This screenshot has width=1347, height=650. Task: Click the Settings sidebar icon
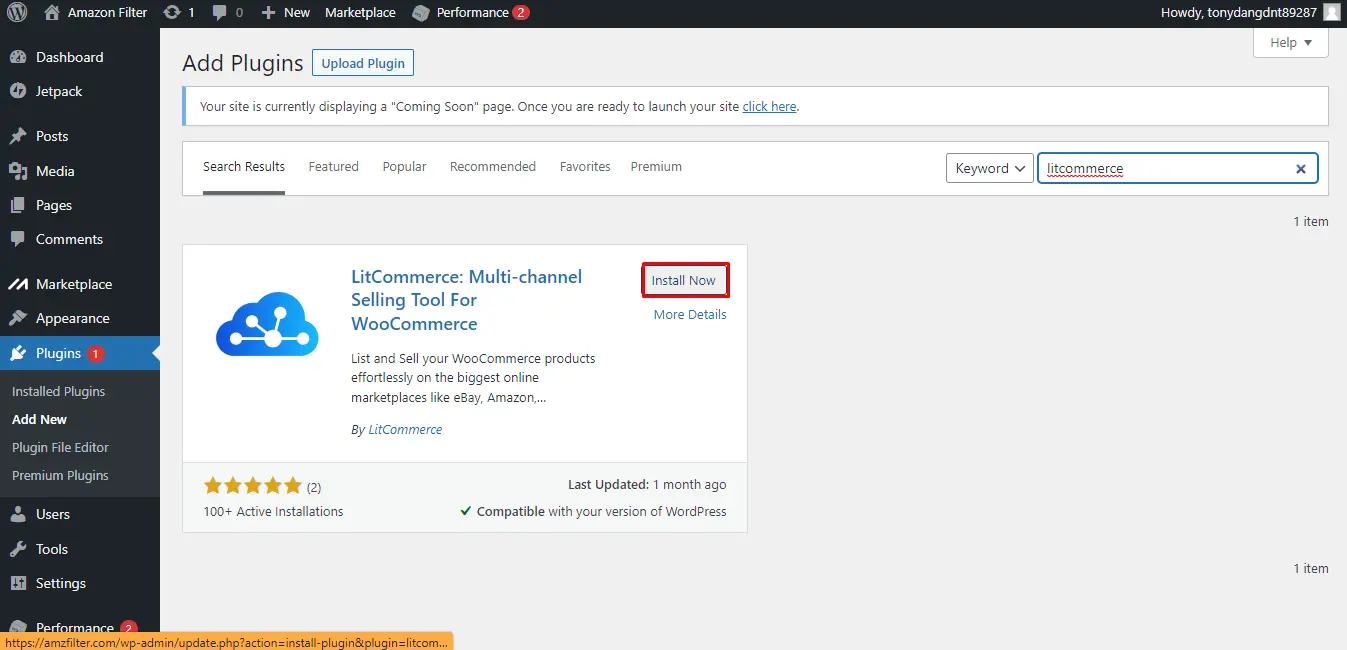18,583
